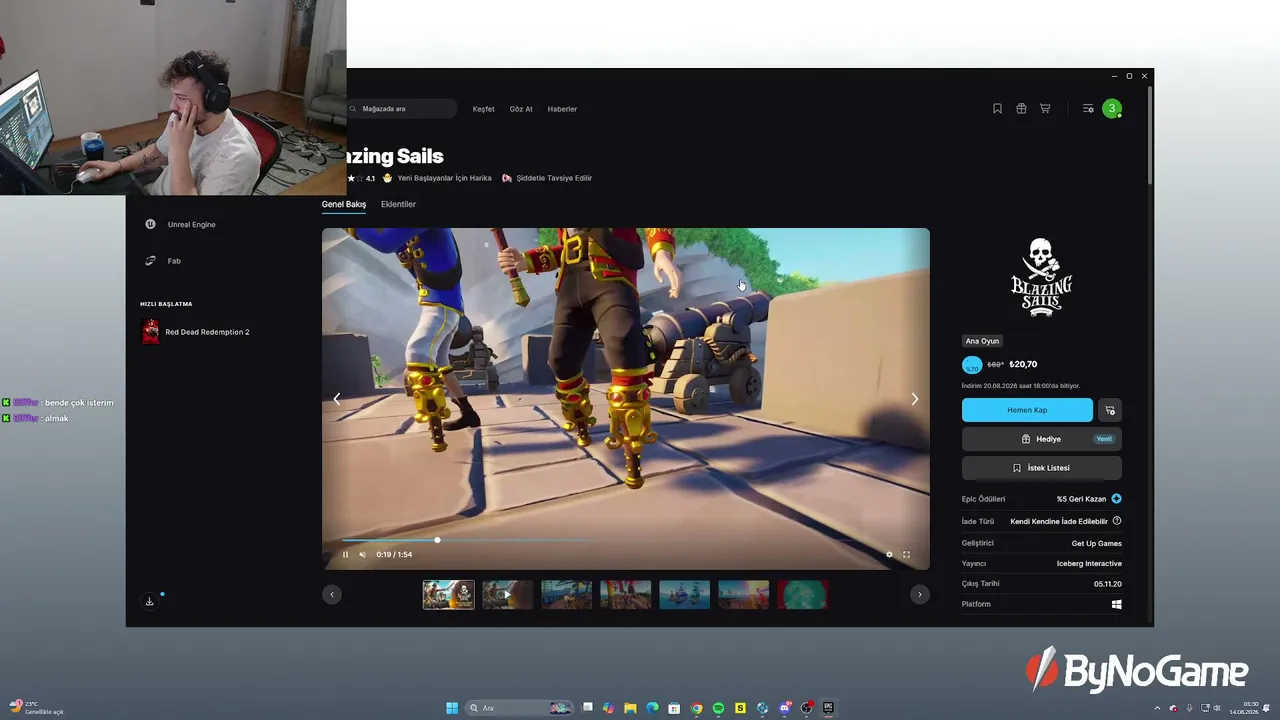Pause the trailer video
1280x720 pixels.
pos(345,554)
